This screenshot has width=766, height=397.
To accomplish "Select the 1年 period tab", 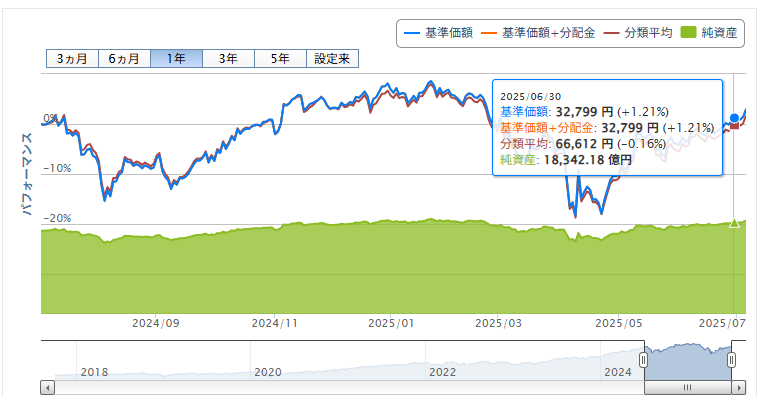I will tap(176, 59).
